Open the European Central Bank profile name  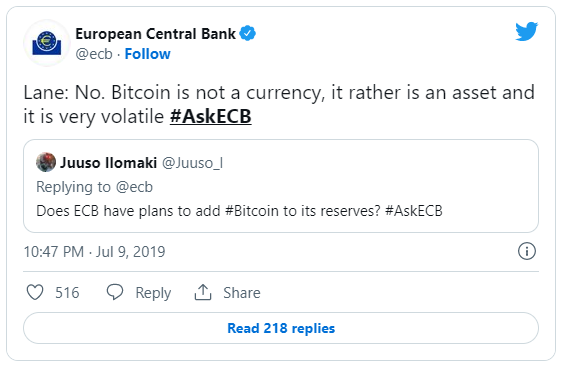(155, 34)
